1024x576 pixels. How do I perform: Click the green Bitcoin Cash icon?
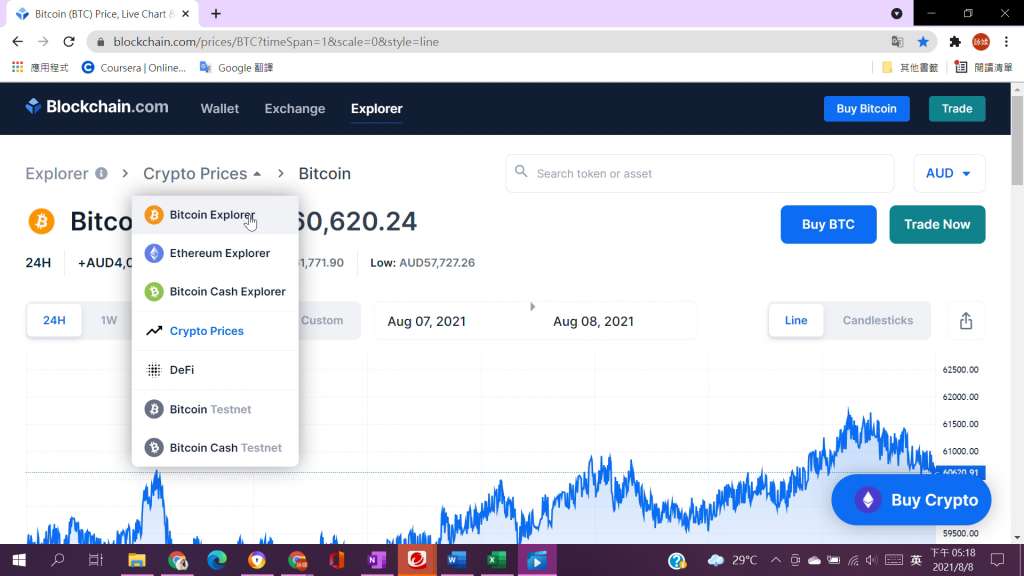tap(154, 291)
